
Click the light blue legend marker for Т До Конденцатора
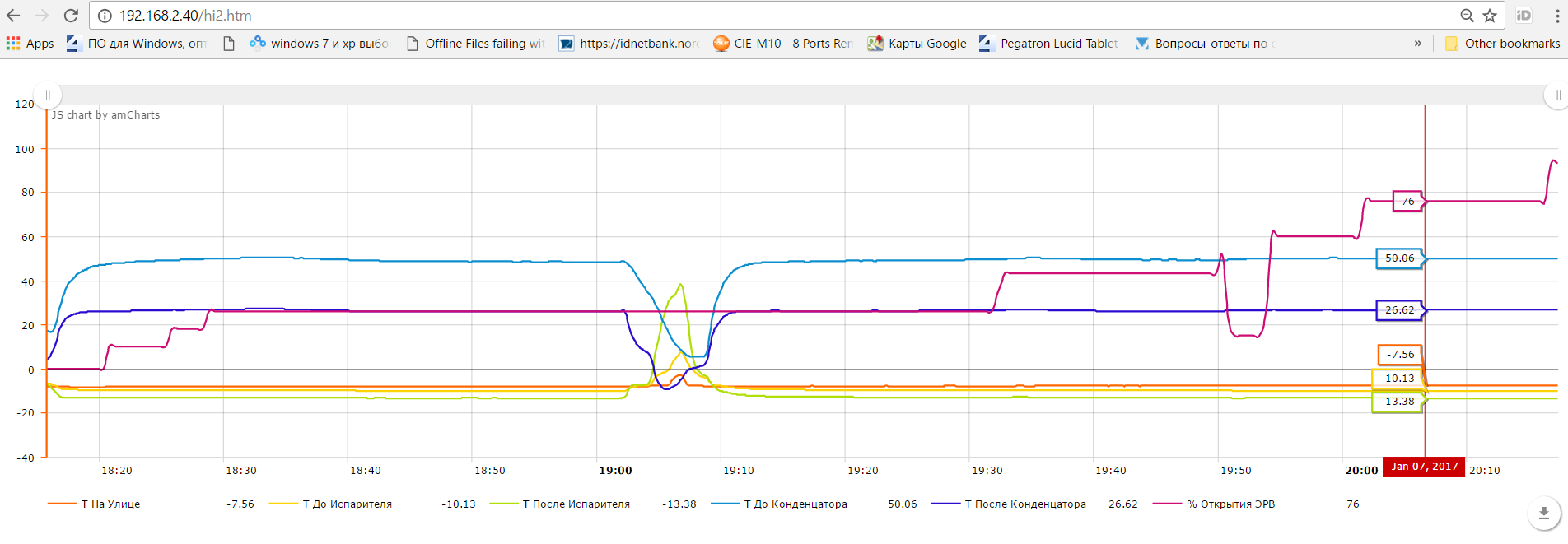pos(725,504)
